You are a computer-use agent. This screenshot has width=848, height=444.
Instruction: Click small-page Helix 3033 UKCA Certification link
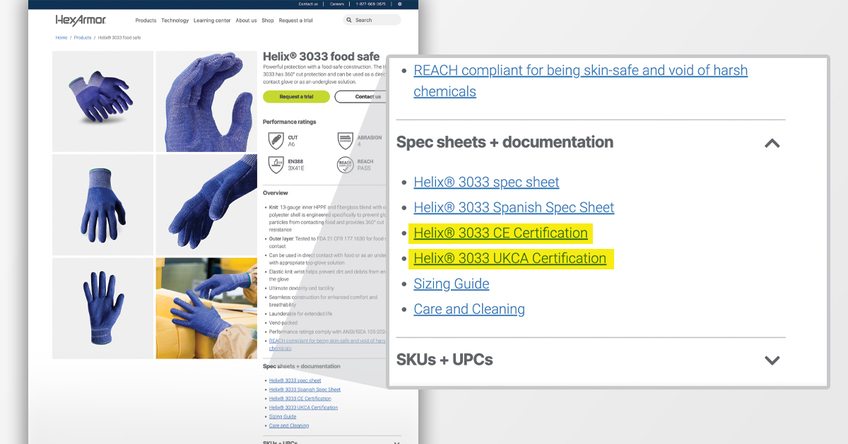pyautogui.click(x=303, y=408)
